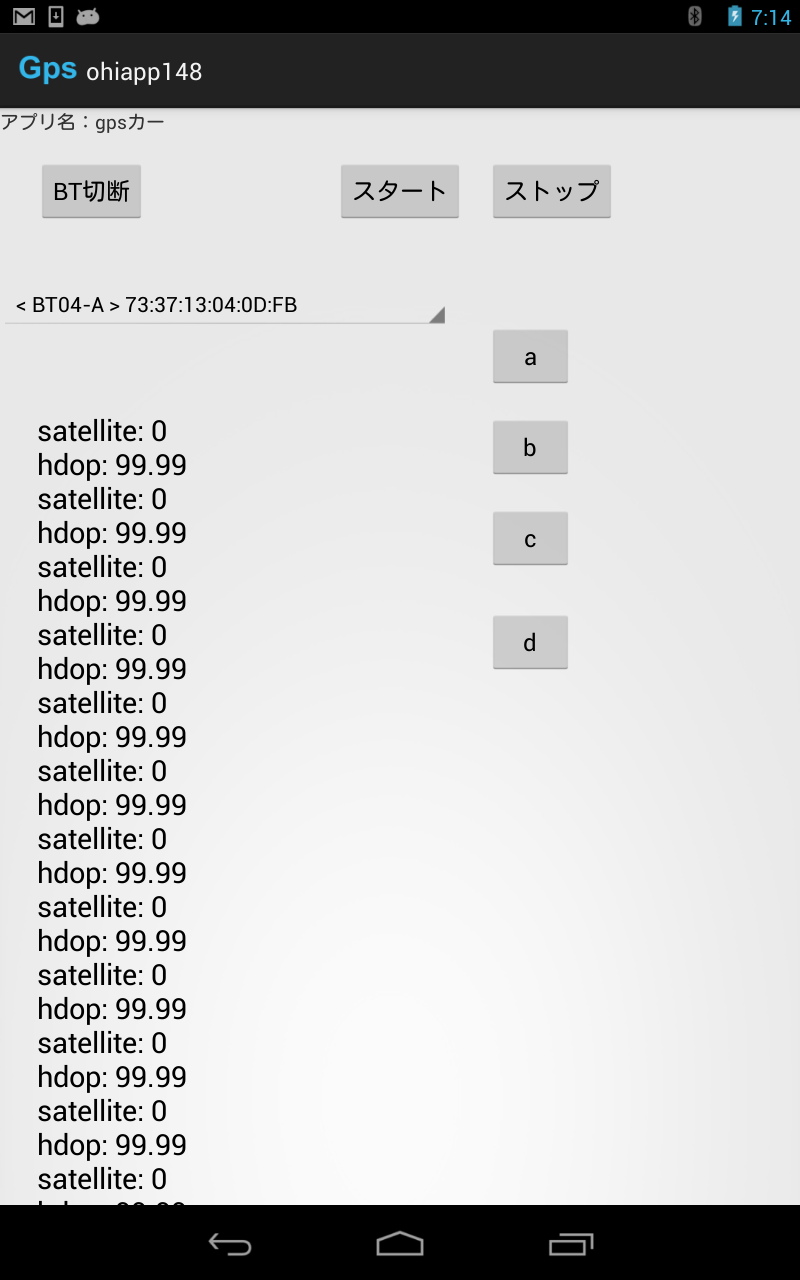This screenshot has width=800, height=1280.
Task: Click button c
Action: (x=530, y=537)
